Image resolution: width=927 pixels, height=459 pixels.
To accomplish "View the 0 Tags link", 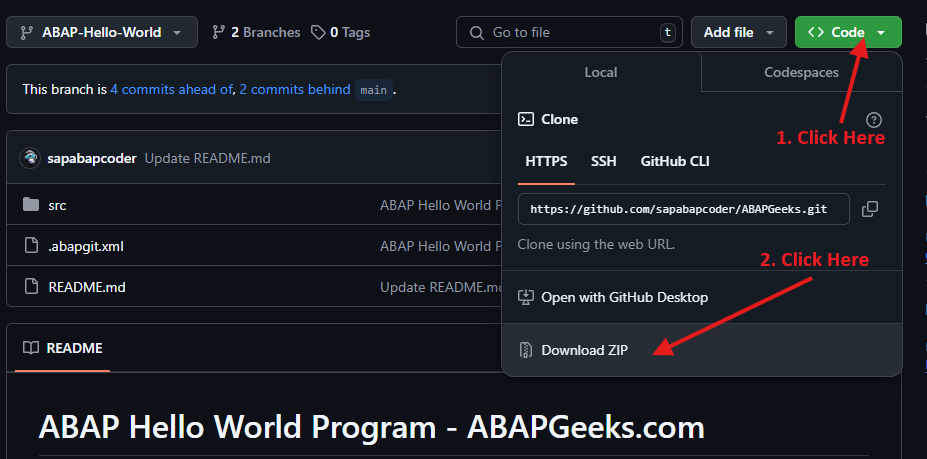I will tap(341, 32).
